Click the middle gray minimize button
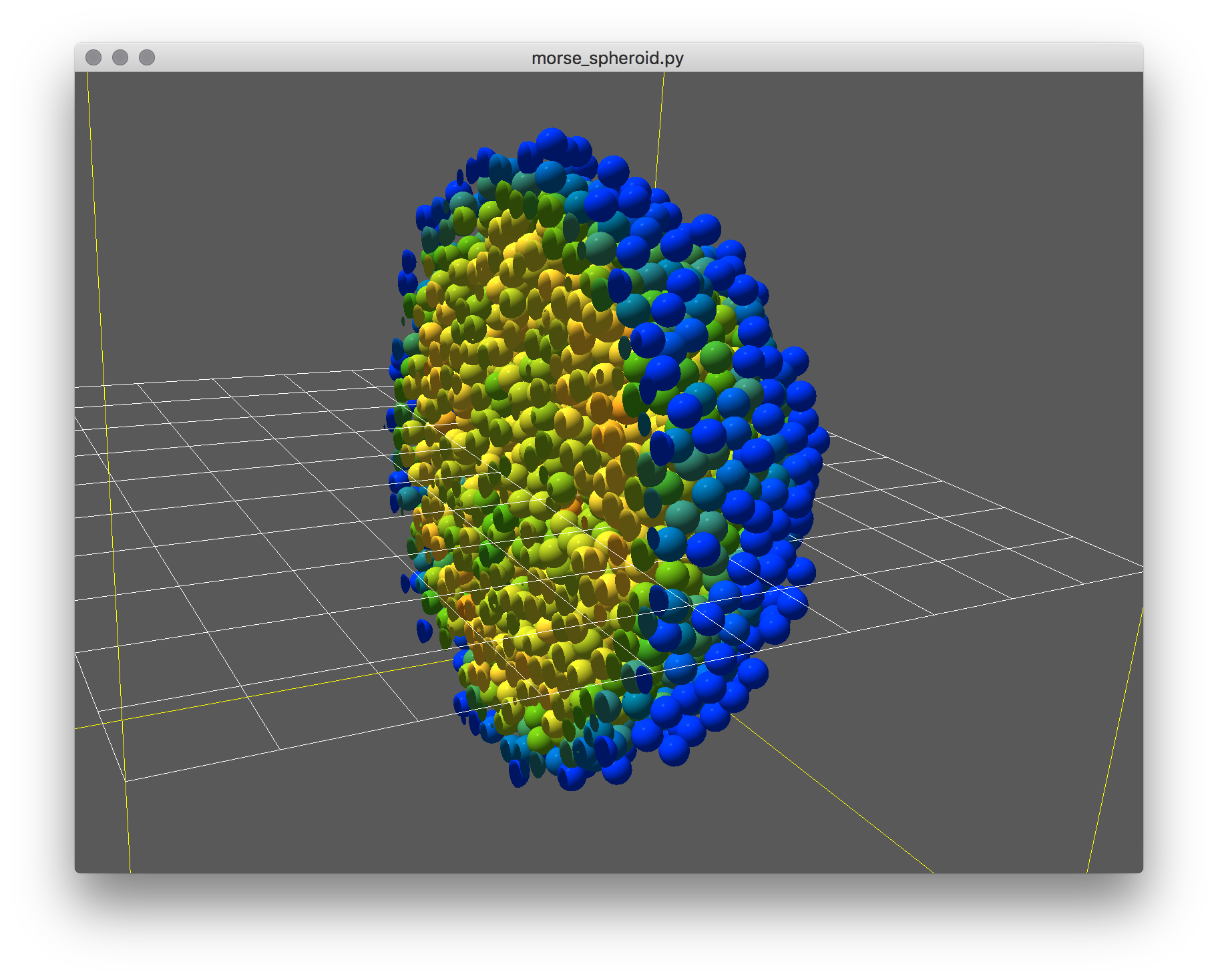 tap(120, 58)
